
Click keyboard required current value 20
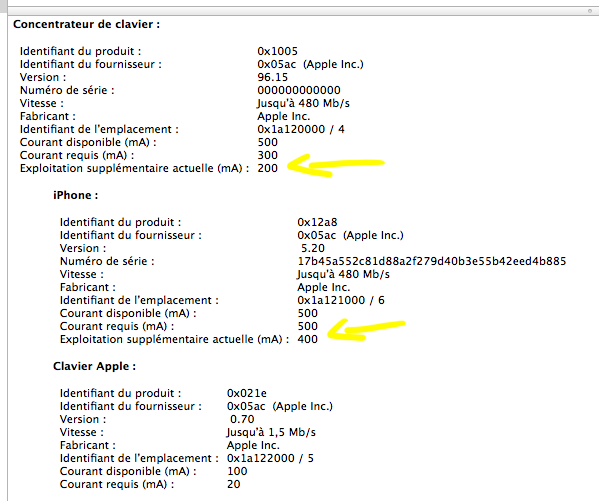233,484
